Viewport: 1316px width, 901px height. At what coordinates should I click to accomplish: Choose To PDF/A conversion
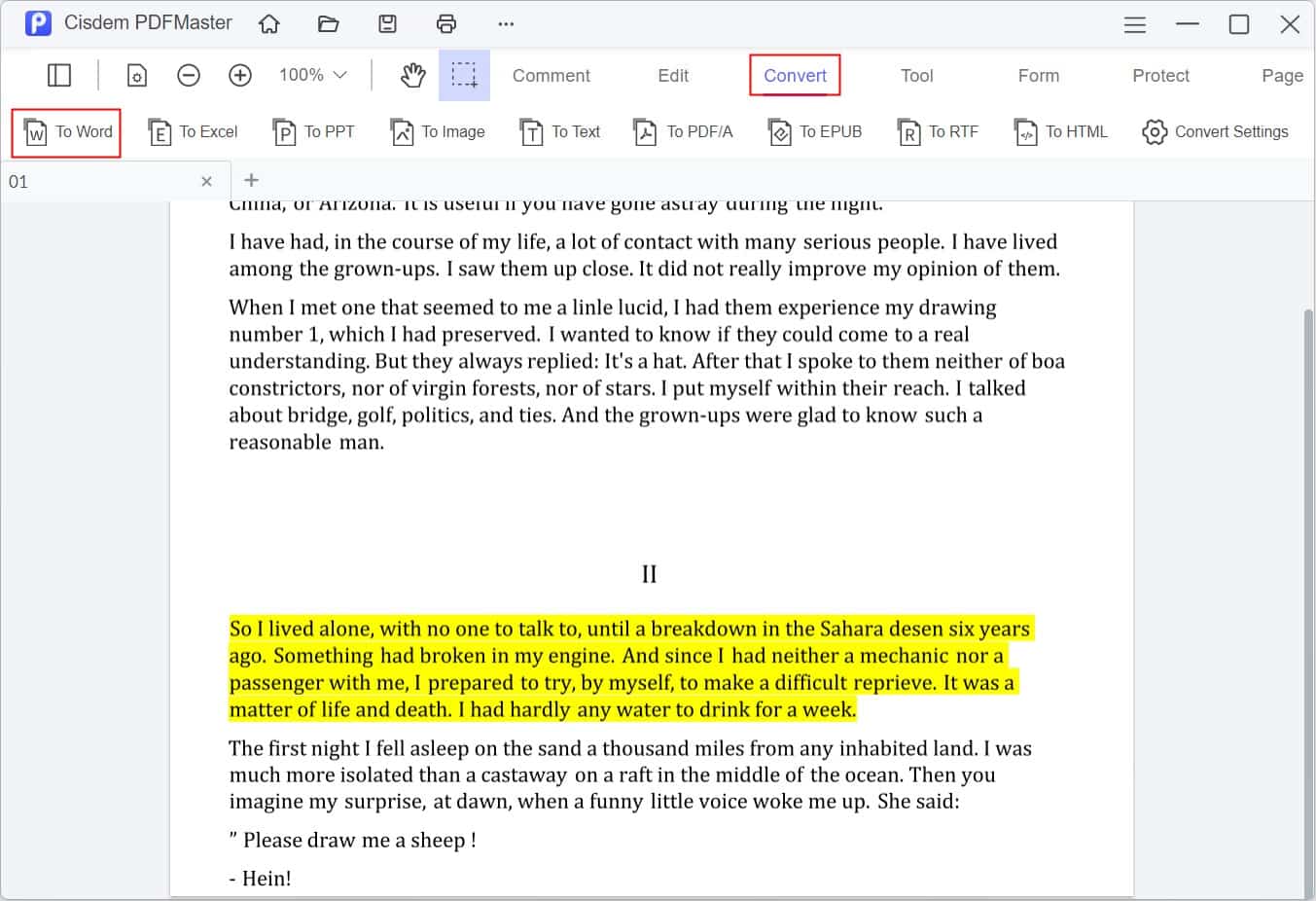(684, 131)
